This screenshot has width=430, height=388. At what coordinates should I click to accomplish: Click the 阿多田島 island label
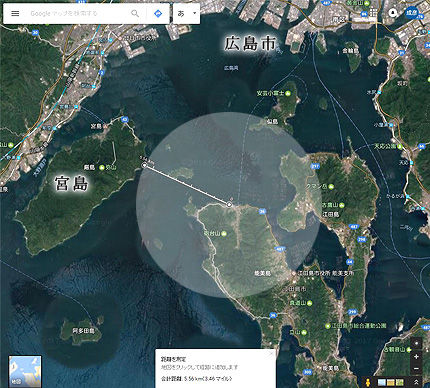pyautogui.click(x=84, y=331)
